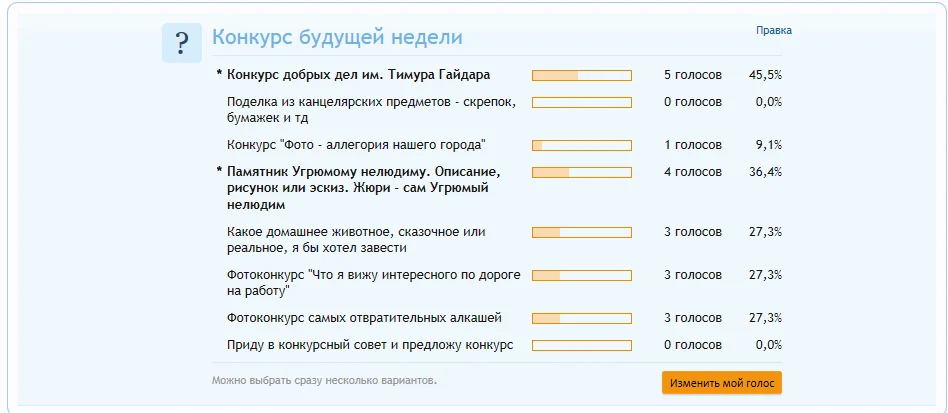Click option Конкурс Фото - аллегория нашего города
This screenshot has width=948, height=413.
[x=356, y=144]
